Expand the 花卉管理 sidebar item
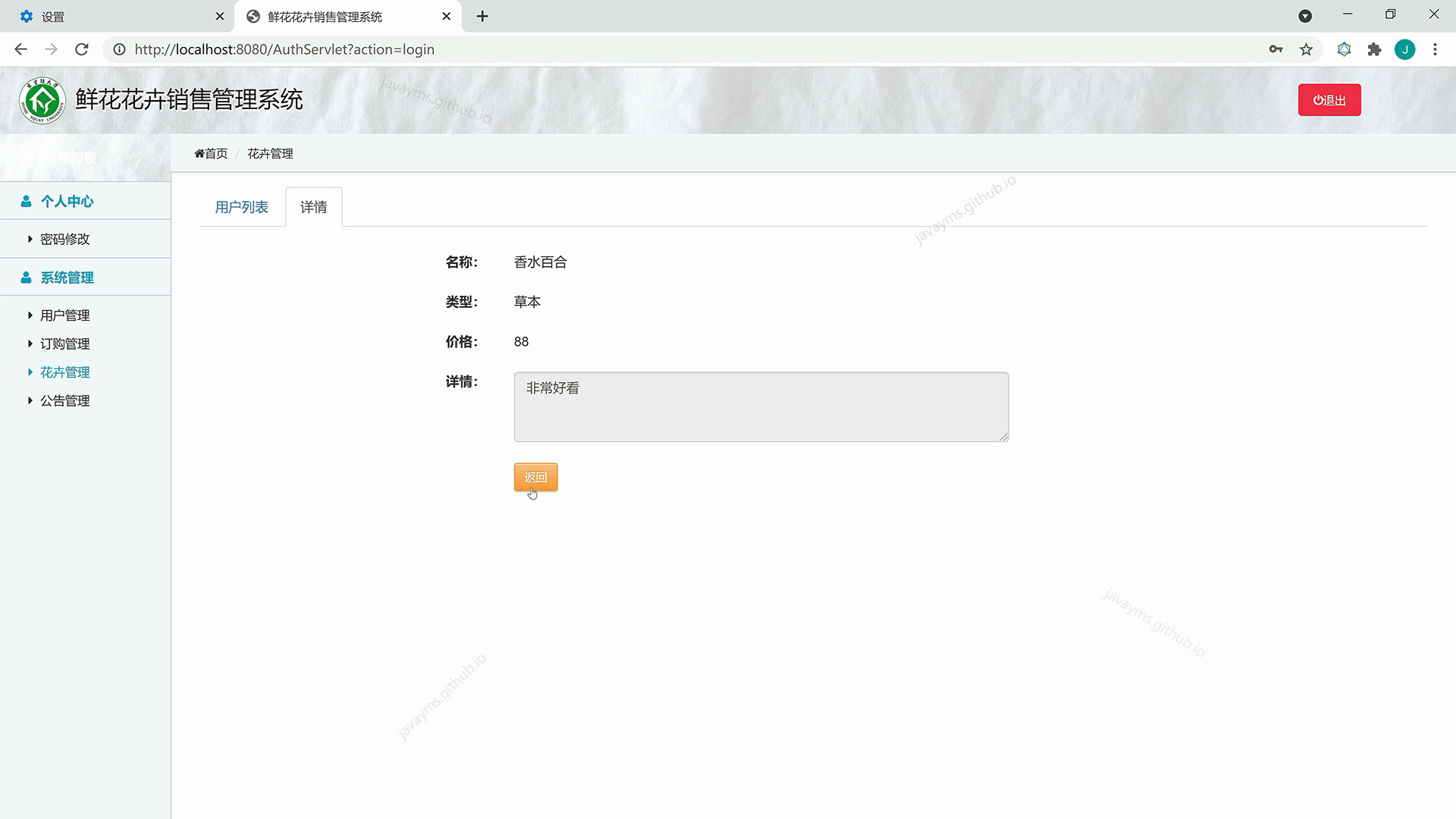Image resolution: width=1456 pixels, height=819 pixels. click(x=64, y=372)
